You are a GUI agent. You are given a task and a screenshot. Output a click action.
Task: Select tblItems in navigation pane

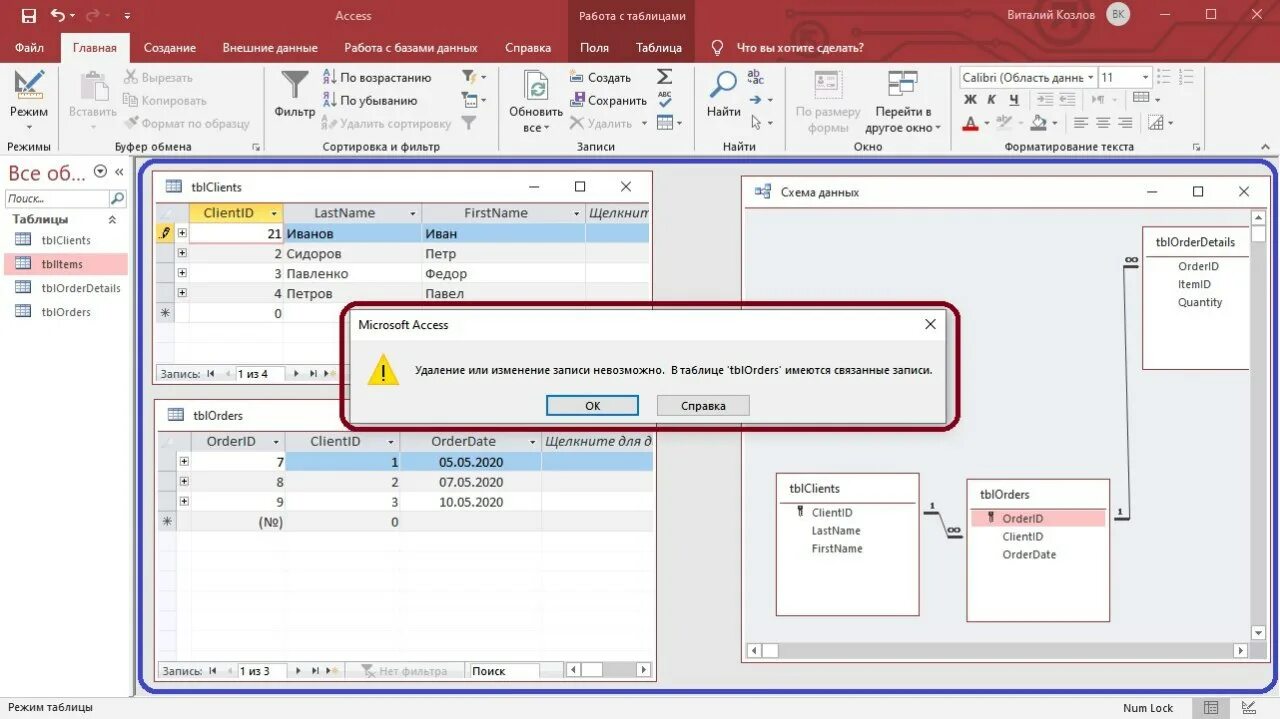(66, 264)
